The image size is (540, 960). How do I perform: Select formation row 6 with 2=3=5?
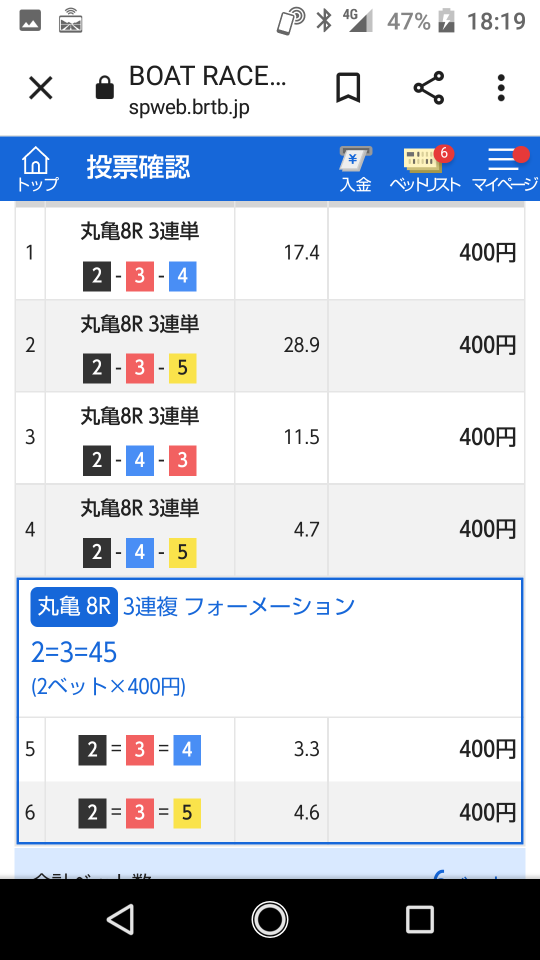(x=270, y=812)
